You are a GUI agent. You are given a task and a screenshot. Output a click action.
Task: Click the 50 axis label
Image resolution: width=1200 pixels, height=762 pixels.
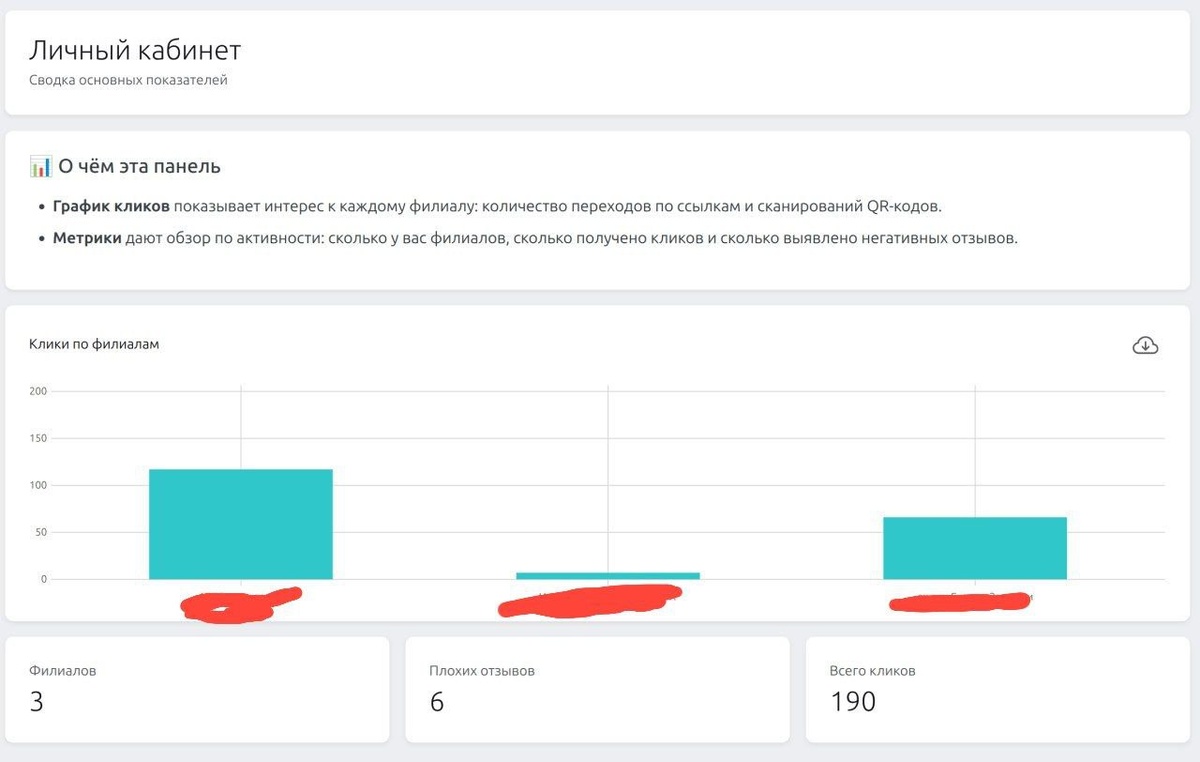click(41, 532)
